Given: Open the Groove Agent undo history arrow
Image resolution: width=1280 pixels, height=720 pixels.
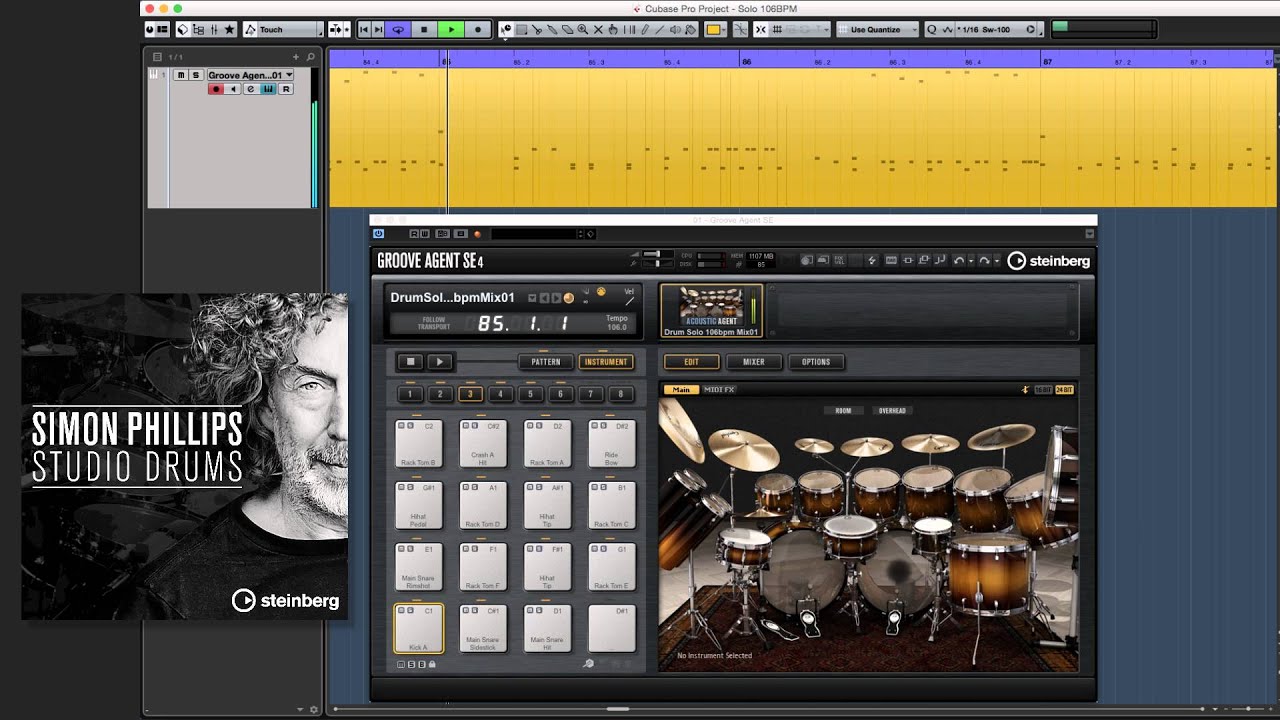Looking at the screenshot, I should click(x=971, y=261).
